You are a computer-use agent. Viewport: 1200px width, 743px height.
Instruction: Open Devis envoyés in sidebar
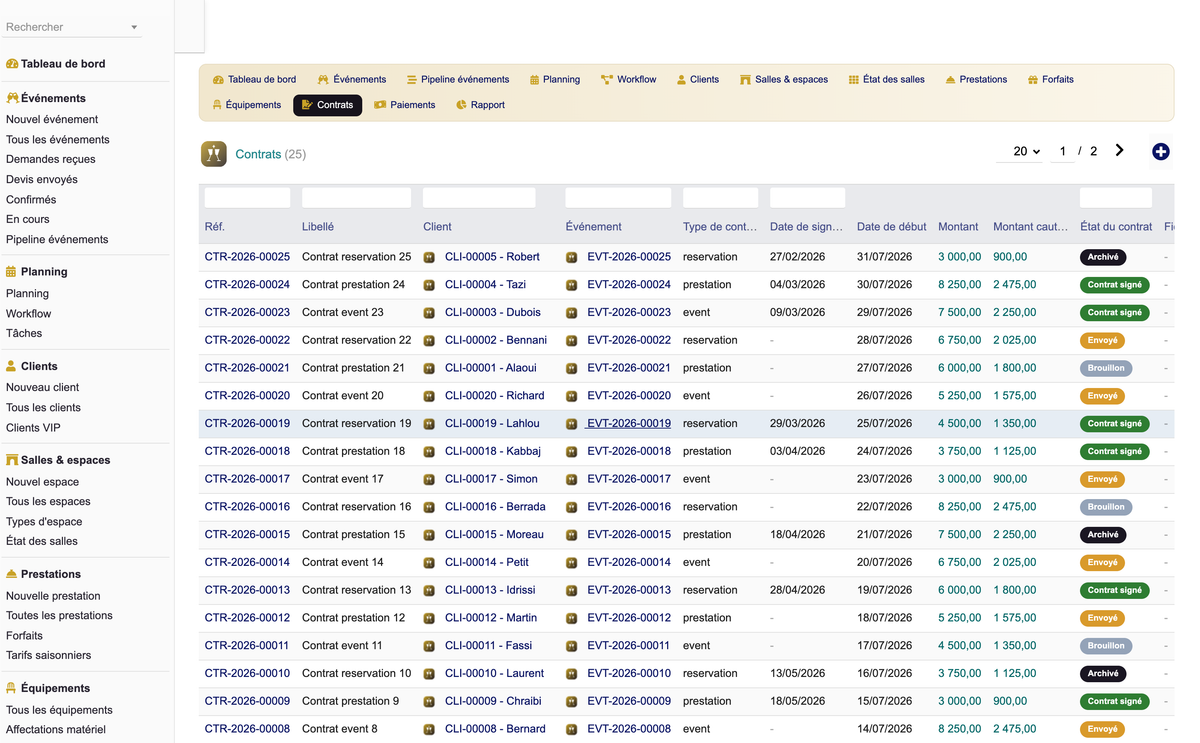click(42, 180)
